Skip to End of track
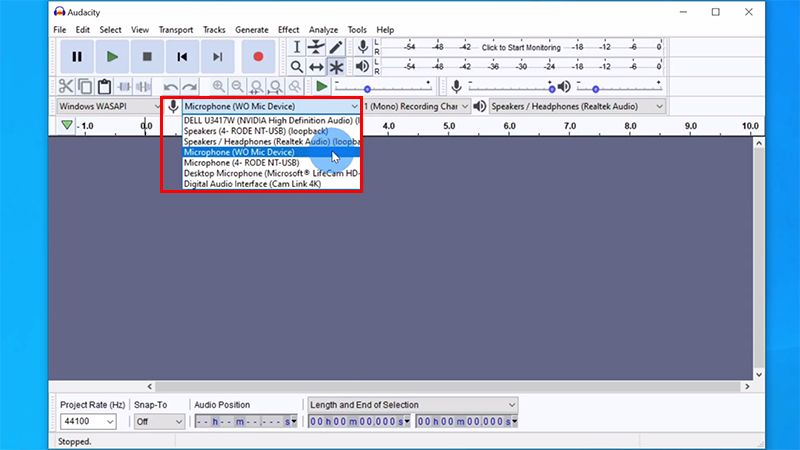 pos(217,57)
